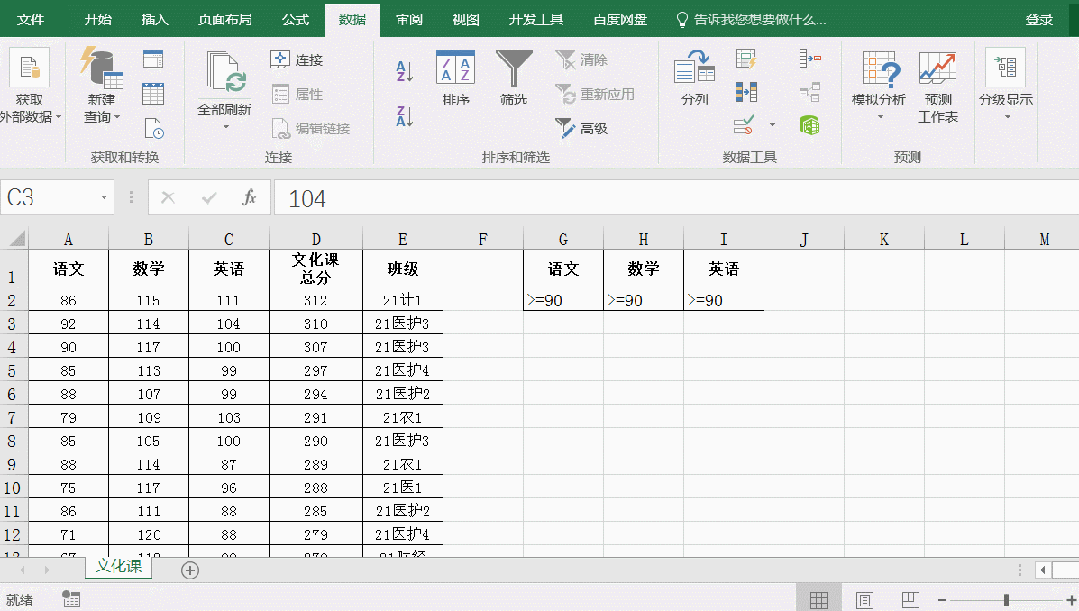
Task: Select the 文化课 sheet tab
Action: 118,567
